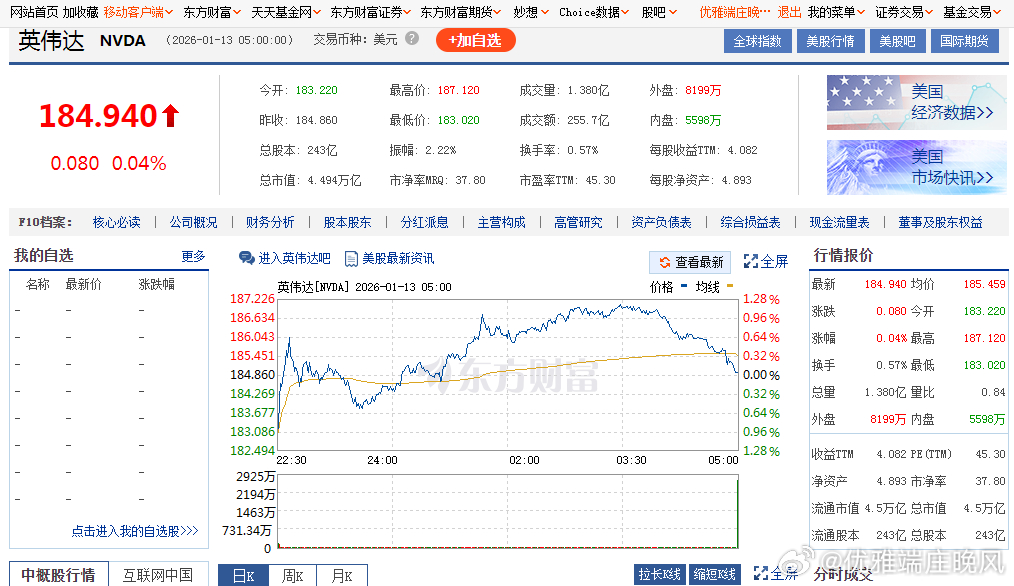The image size is (1014, 586).
Task: Open 核心必读 F10 link
Action: tap(116, 222)
